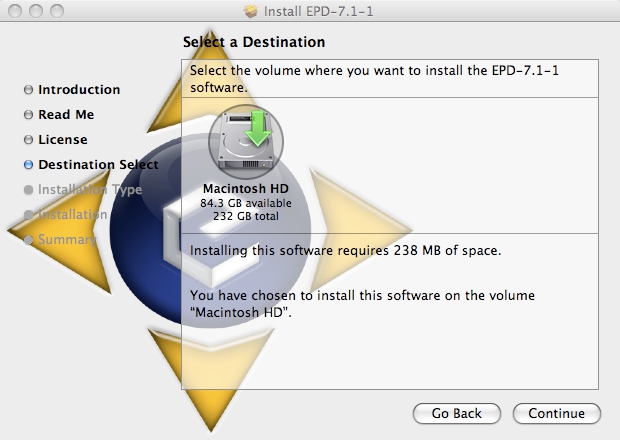
Task: Click the blue Destination Select bullet
Action: (x=28, y=164)
